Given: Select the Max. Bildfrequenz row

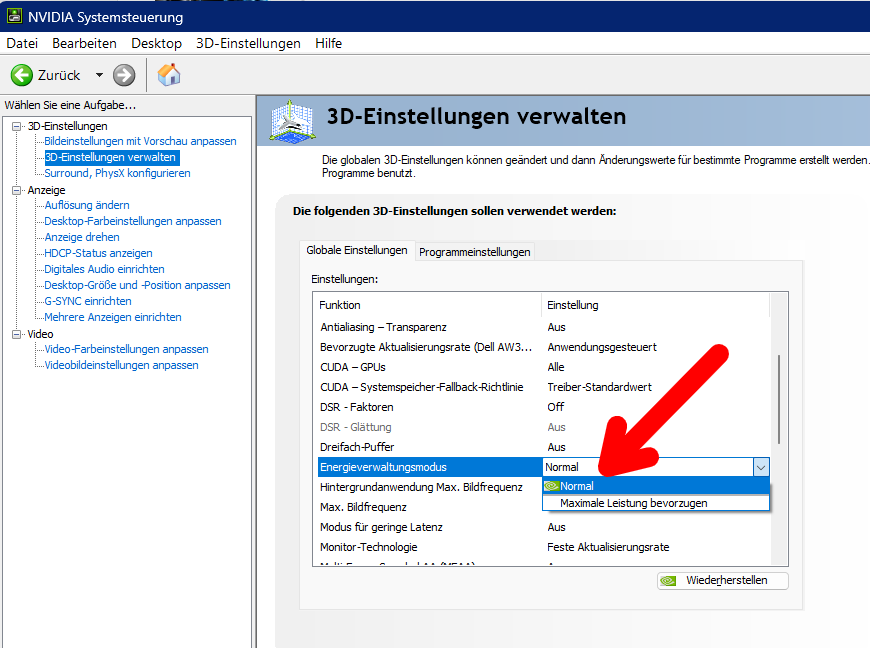Looking at the screenshot, I should (x=430, y=507).
